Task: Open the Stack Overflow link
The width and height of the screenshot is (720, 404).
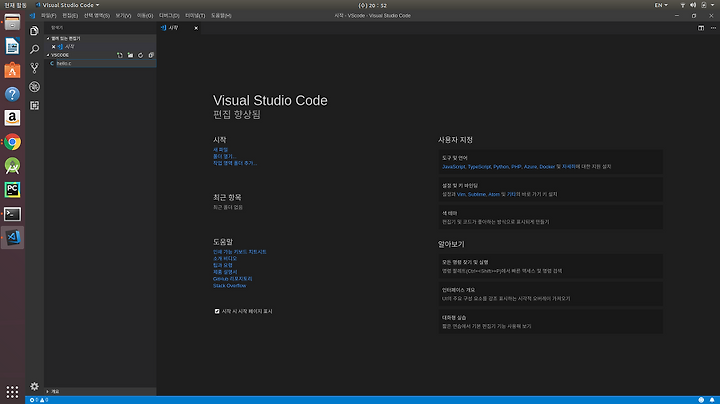Action: [230, 286]
